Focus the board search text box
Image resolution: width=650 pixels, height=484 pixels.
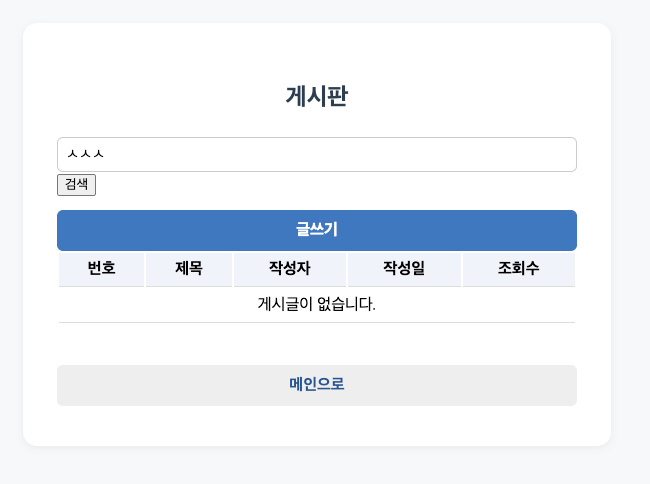pos(317,154)
